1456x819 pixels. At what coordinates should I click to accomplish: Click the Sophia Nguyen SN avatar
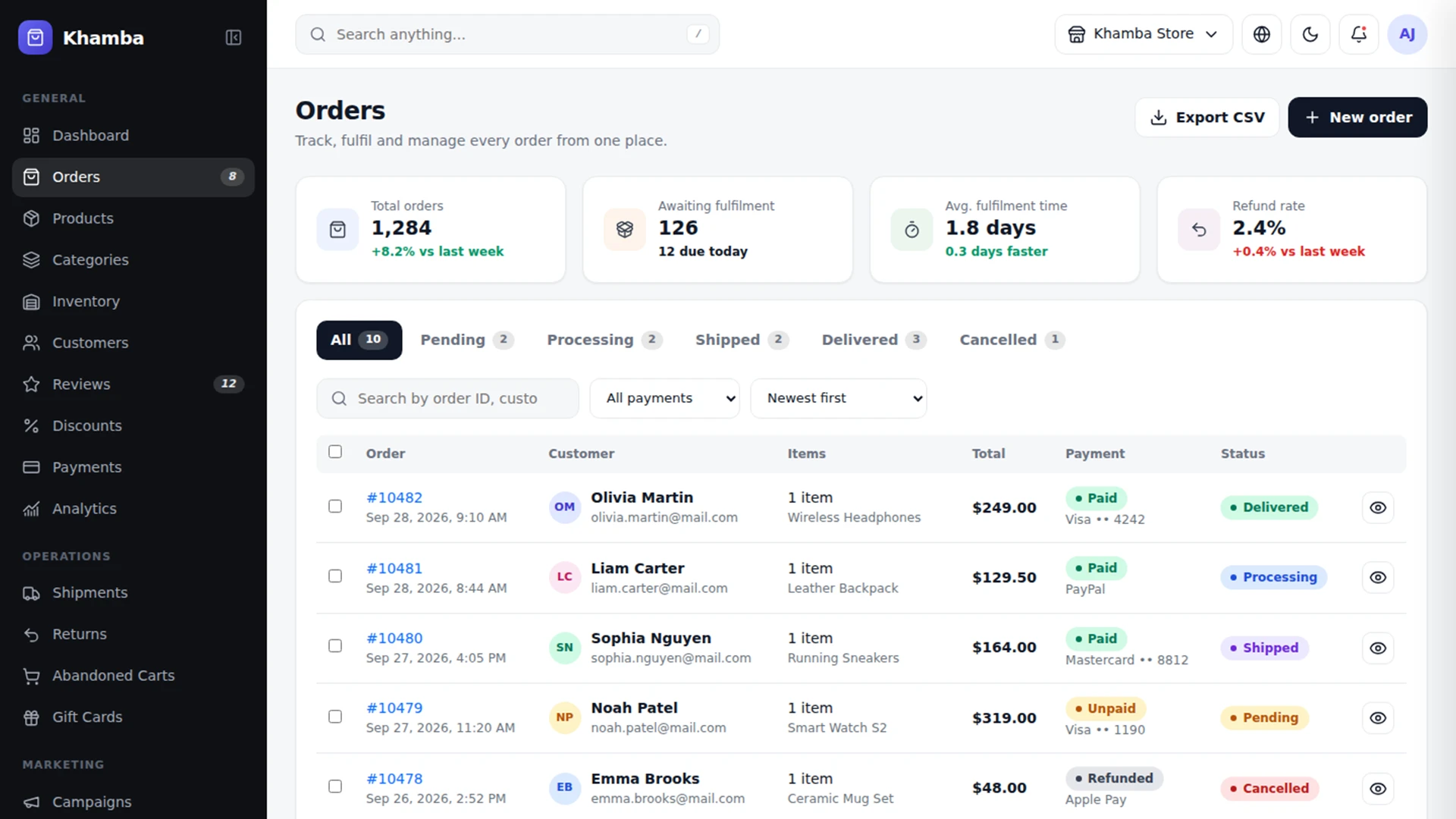pos(564,647)
